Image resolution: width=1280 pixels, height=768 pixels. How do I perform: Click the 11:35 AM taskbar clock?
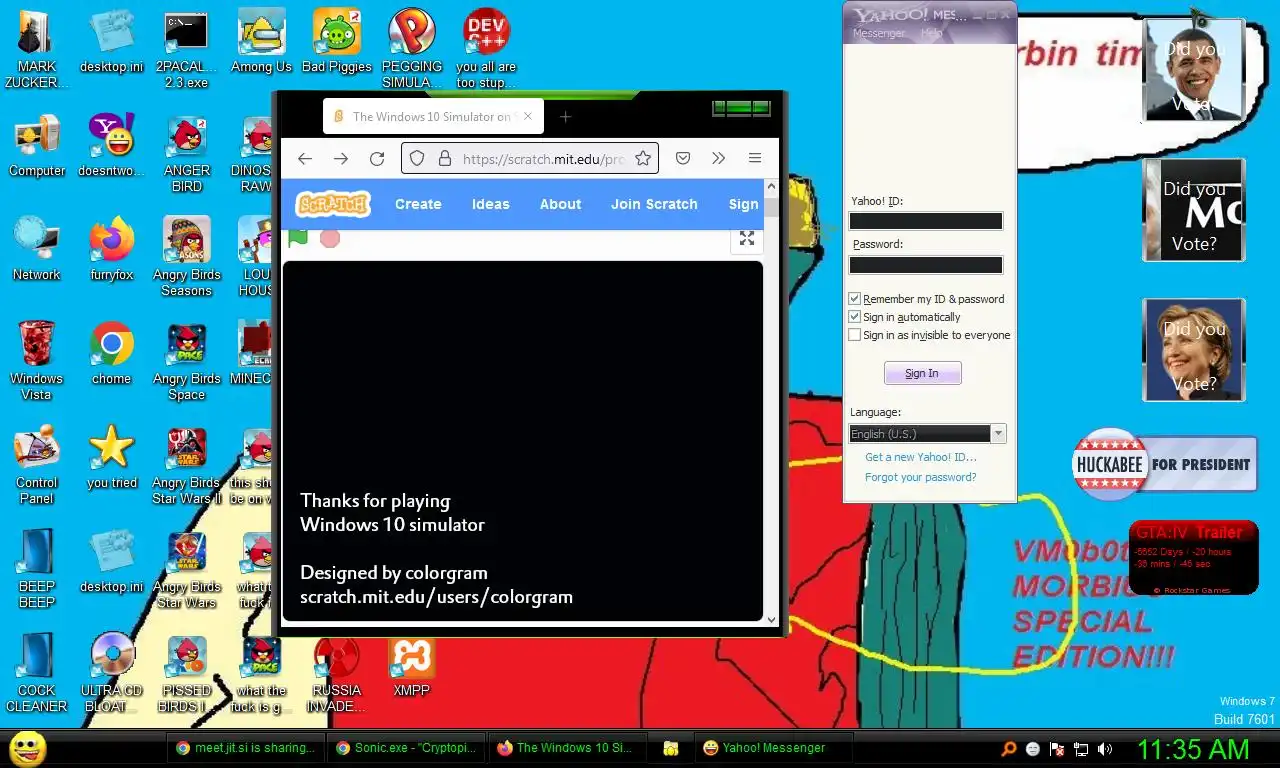click(1193, 749)
